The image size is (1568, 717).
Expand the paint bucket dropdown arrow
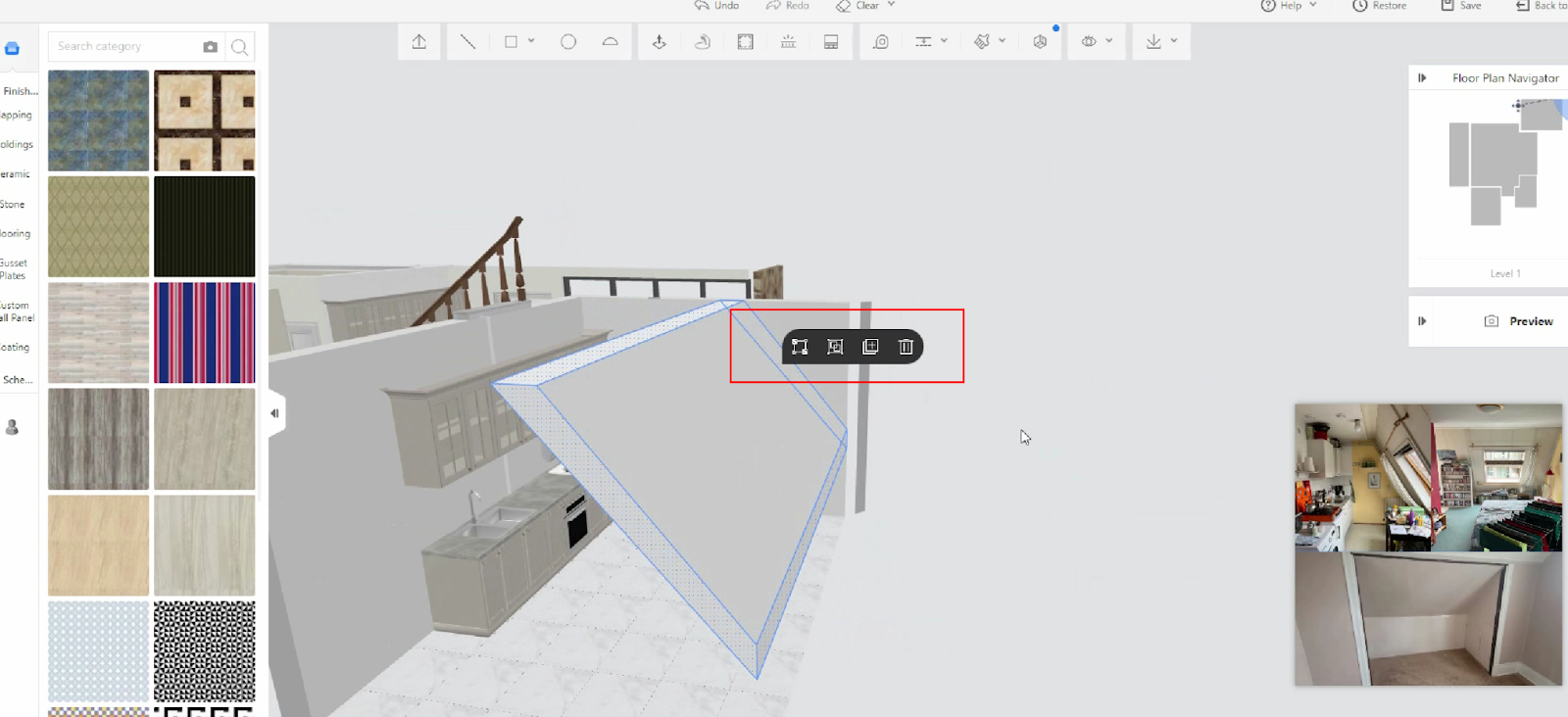coord(1002,41)
